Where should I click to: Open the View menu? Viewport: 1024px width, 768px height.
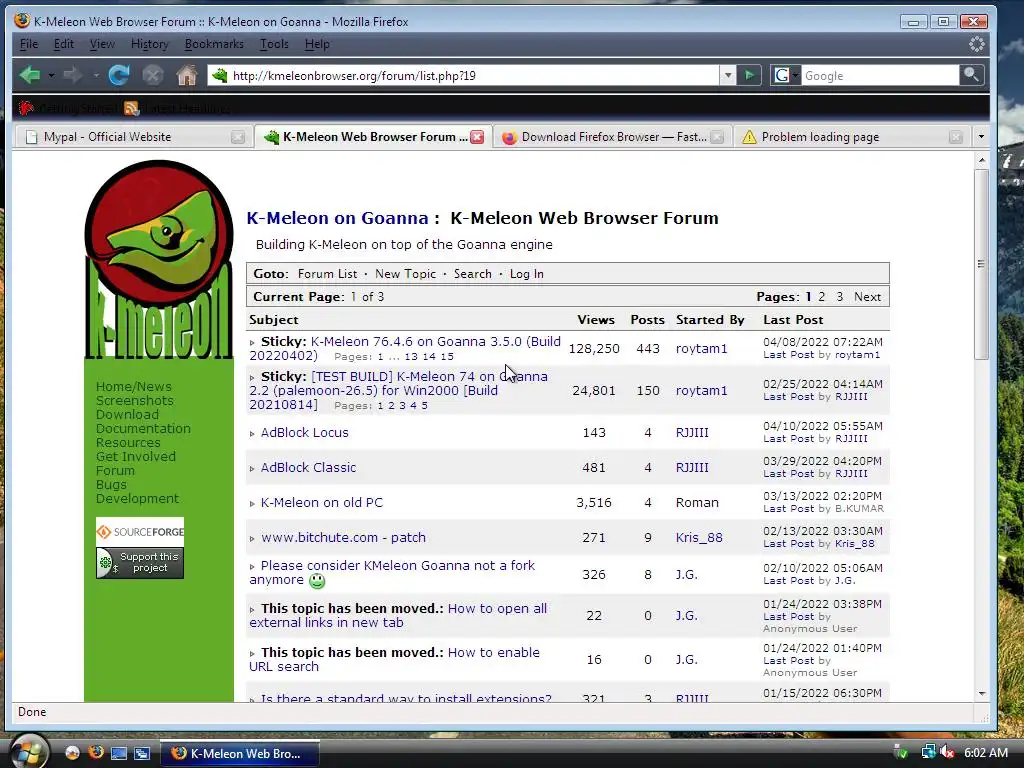click(x=102, y=44)
